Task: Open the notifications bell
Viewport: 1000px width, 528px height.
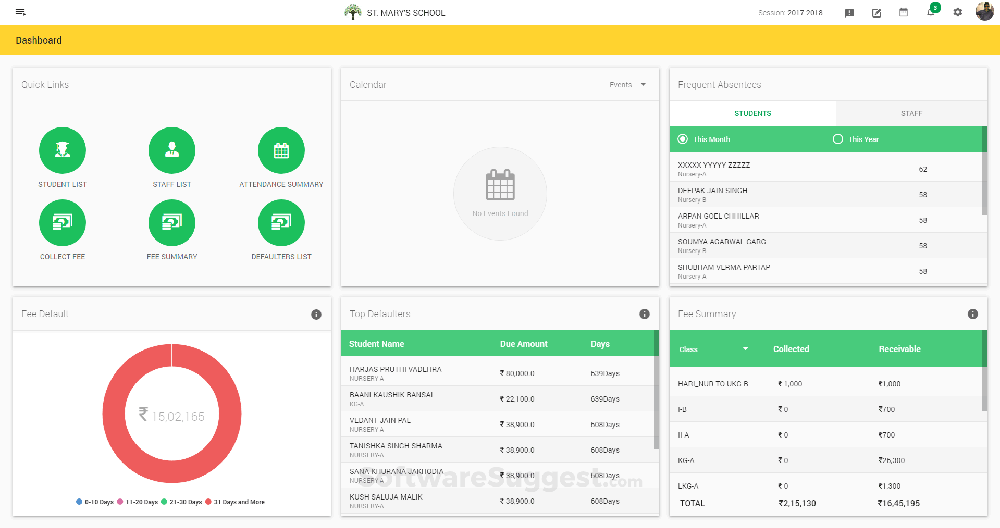Action: point(931,12)
